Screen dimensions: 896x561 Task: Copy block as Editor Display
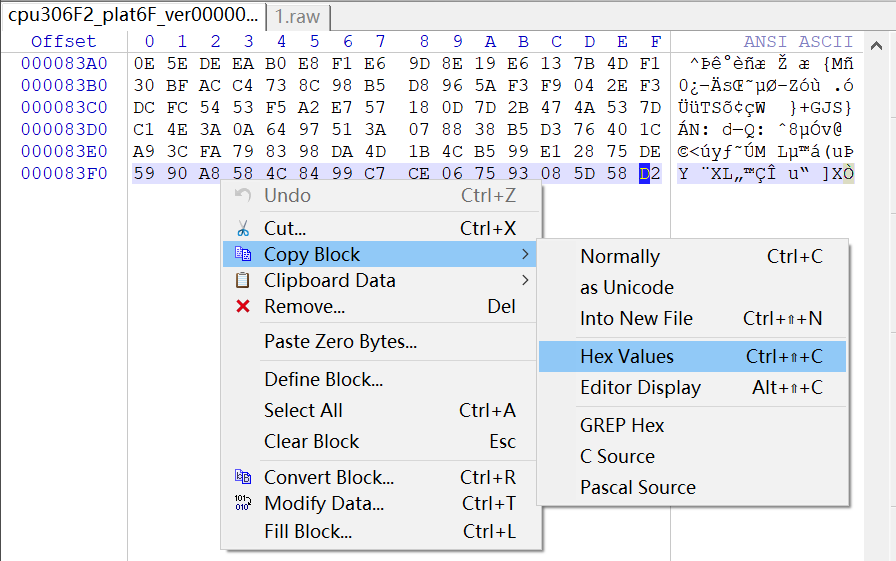point(693,387)
